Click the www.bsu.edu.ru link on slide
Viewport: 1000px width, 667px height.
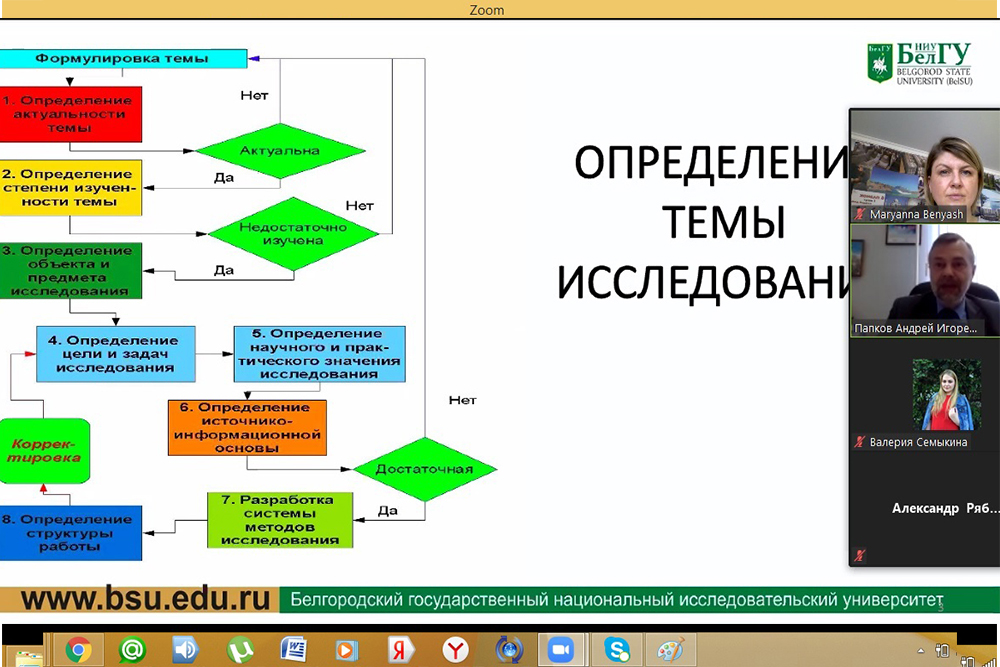[x=146, y=600]
